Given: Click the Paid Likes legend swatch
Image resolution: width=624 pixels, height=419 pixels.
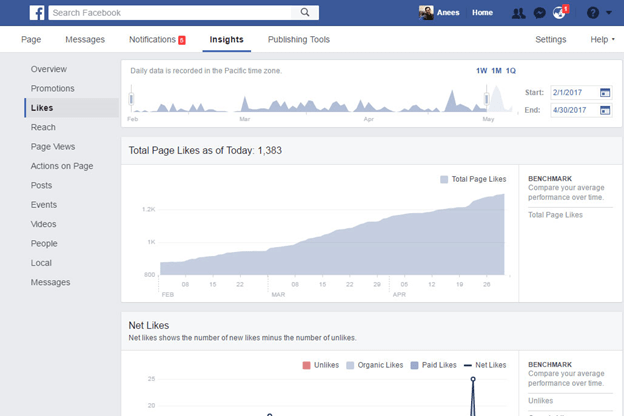Looking at the screenshot, I should click(x=414, y=365).
